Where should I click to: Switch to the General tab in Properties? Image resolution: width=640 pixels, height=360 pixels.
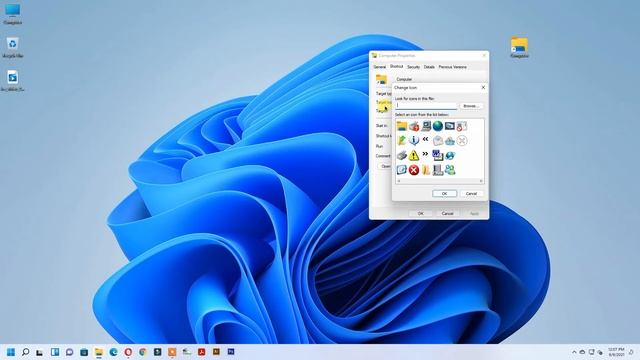[380, 67]
